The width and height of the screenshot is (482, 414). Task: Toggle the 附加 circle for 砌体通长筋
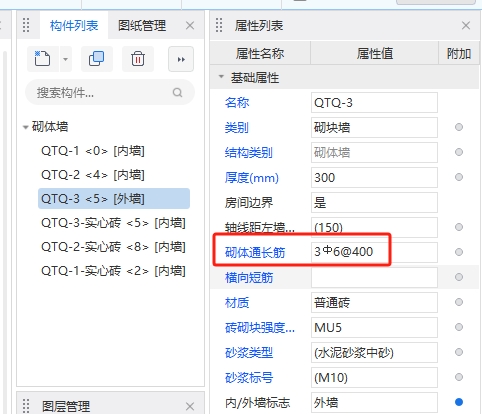(459, 252)
